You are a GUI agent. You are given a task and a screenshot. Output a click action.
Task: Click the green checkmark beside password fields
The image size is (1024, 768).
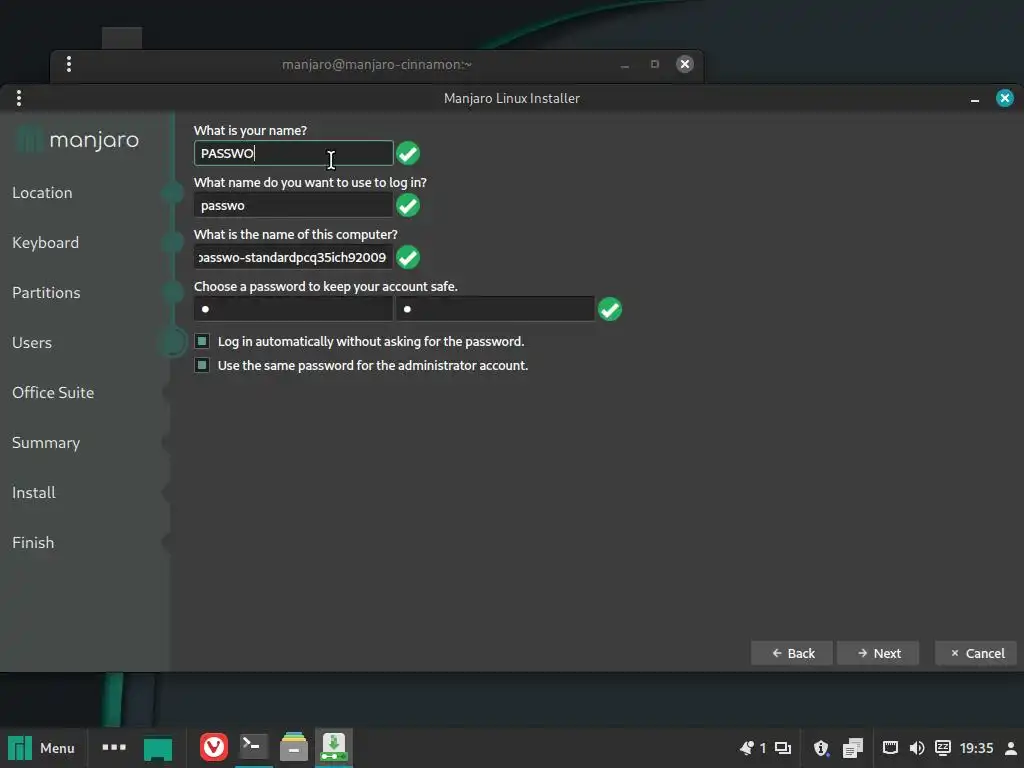(x=610, y=309)
